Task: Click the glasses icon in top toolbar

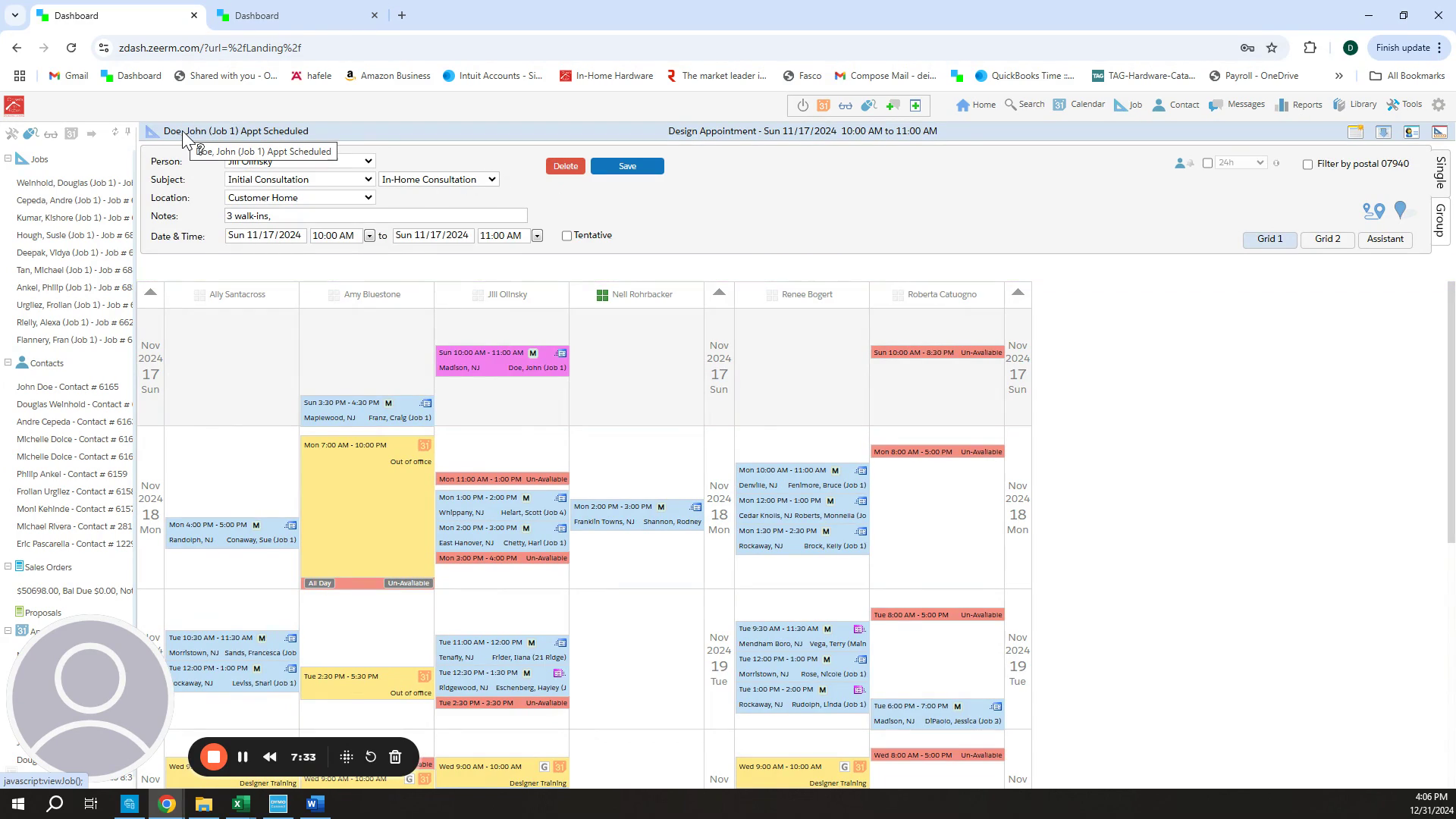Action: (x=846, y=105)
